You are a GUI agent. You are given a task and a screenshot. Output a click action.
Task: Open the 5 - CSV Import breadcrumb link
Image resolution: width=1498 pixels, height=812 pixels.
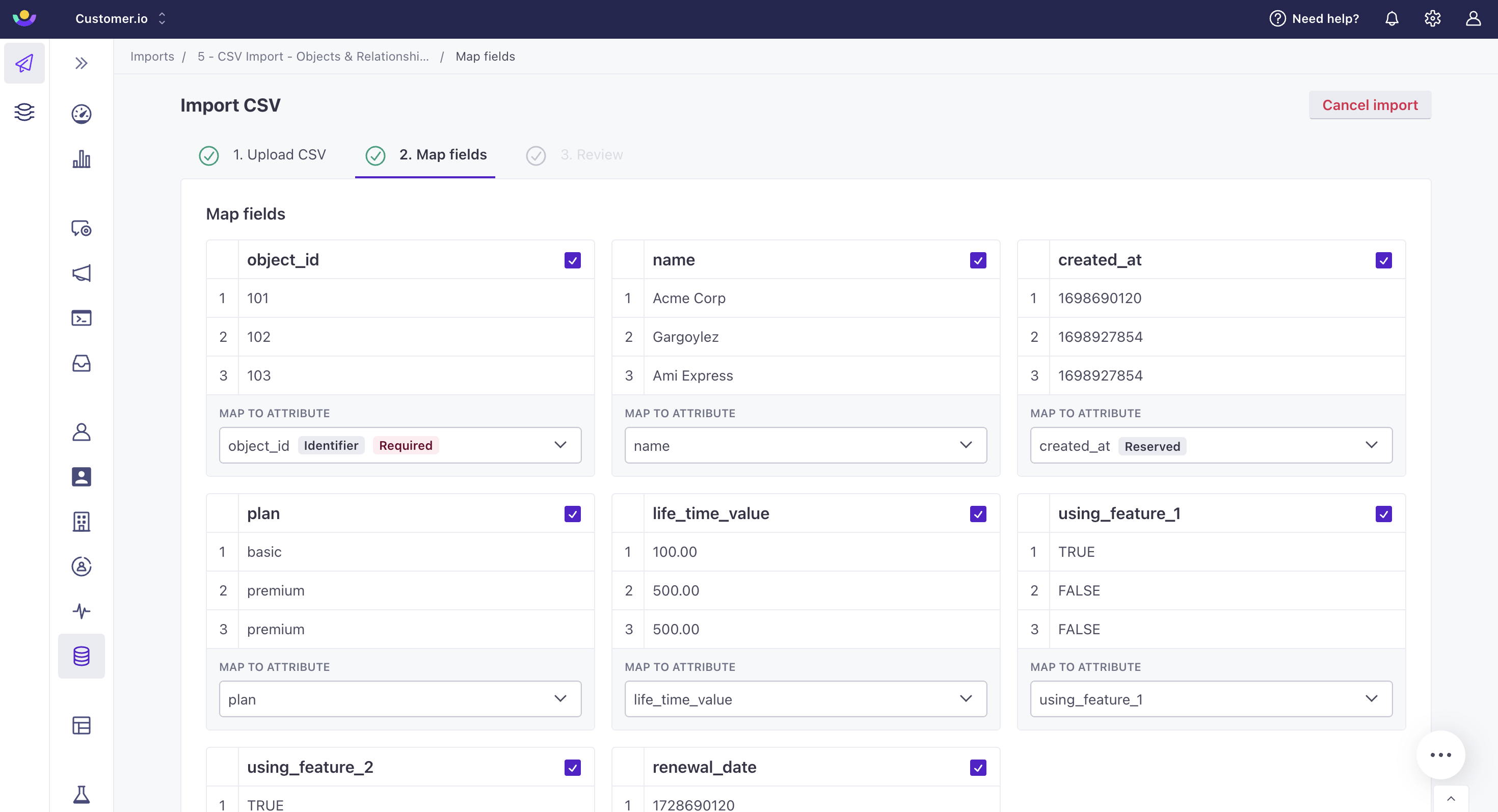[x=313, y=57]
